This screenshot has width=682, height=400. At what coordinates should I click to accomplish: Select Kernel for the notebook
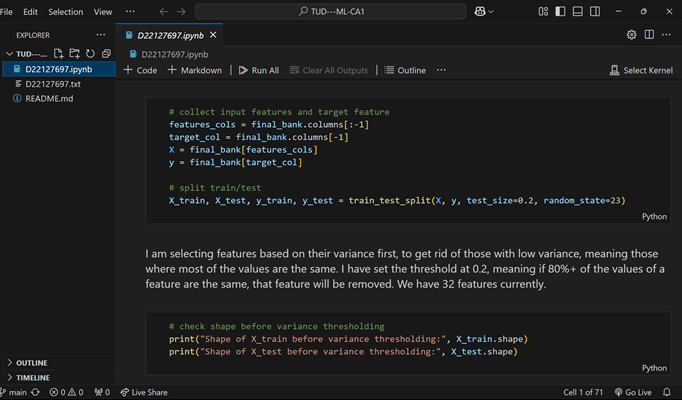641,70
